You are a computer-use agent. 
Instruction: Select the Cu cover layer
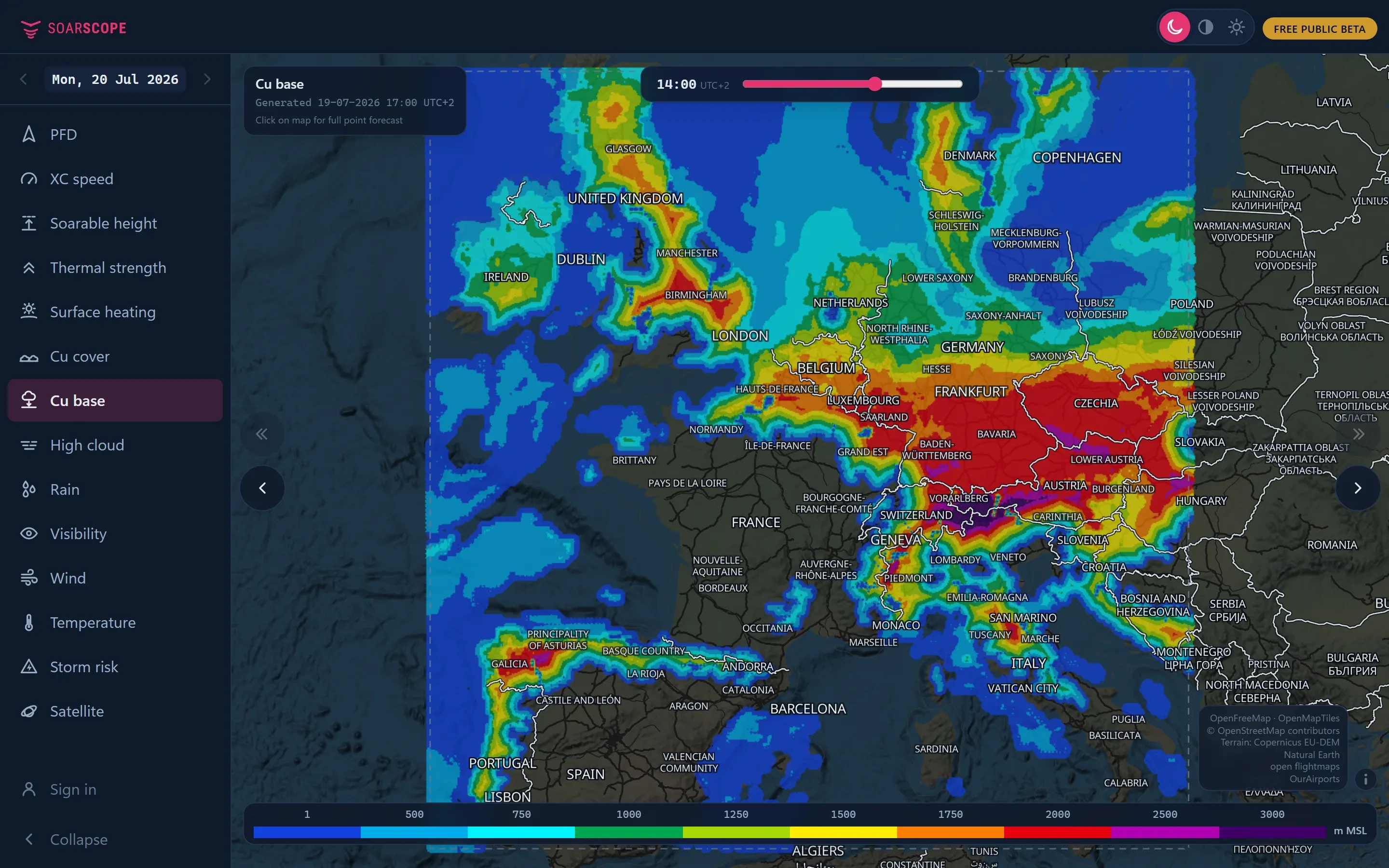point(115,356)
